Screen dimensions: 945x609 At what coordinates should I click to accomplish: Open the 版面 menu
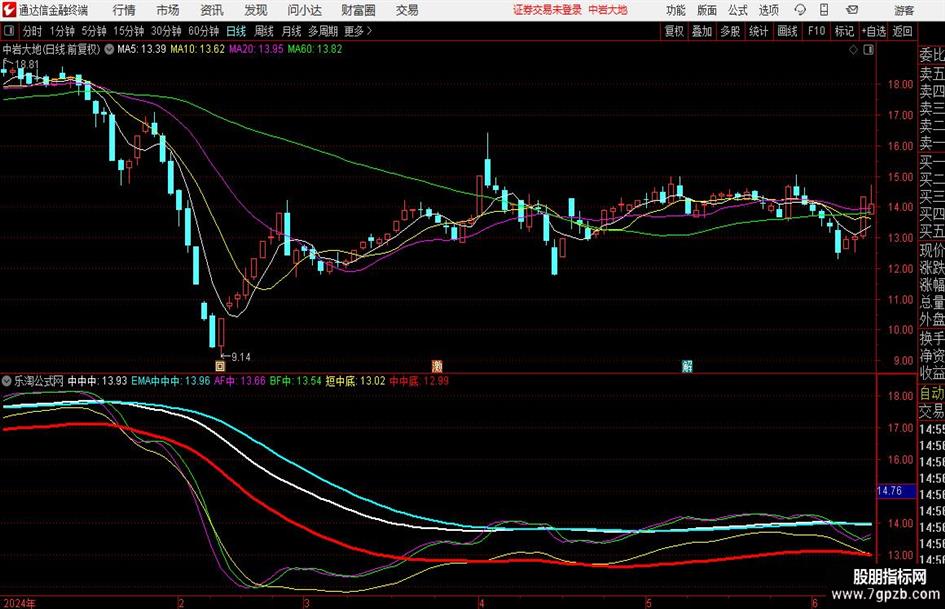(x=707, y=10)
